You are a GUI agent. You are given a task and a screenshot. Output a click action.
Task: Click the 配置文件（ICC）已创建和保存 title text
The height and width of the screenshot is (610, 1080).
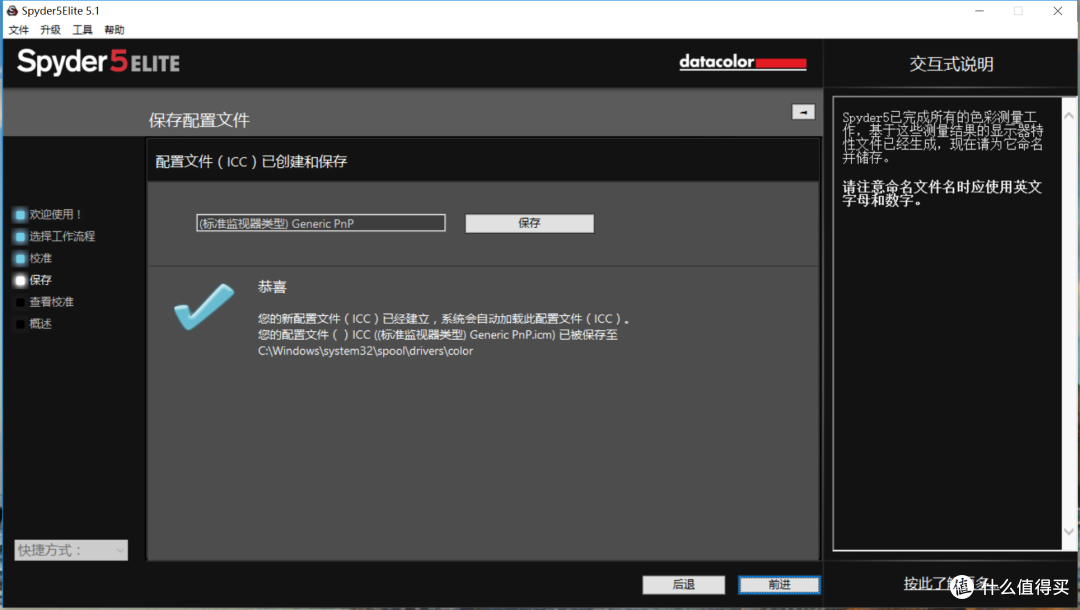pos(251,162)
